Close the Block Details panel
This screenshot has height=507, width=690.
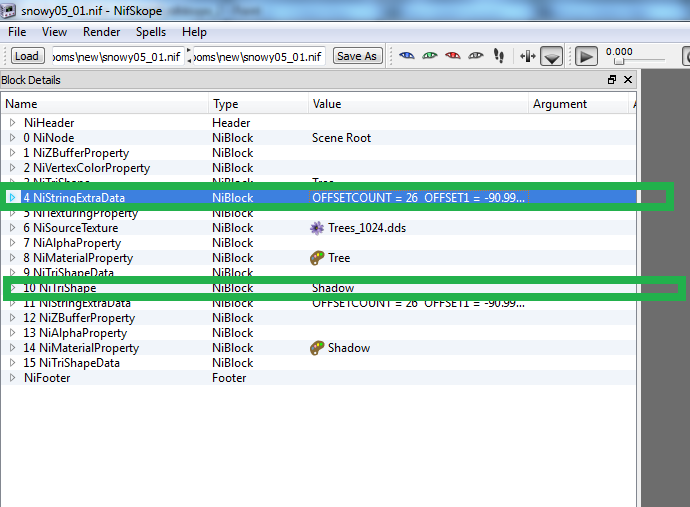(x=628, y=80)
